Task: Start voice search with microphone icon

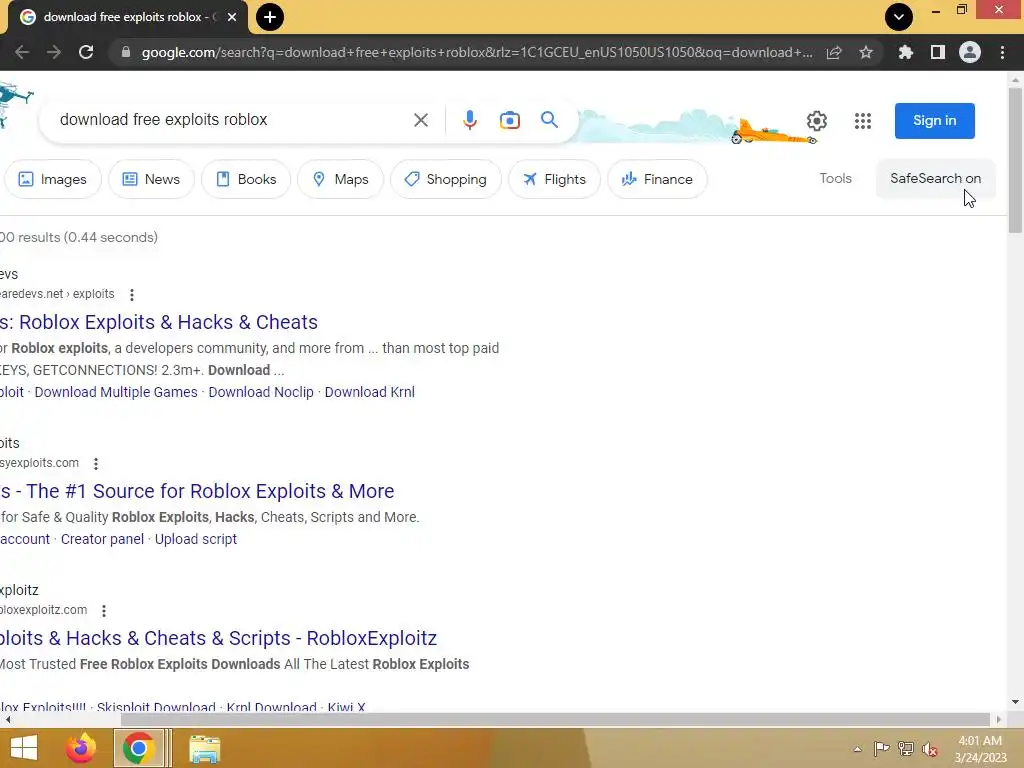Action: (x=470, y=120)
